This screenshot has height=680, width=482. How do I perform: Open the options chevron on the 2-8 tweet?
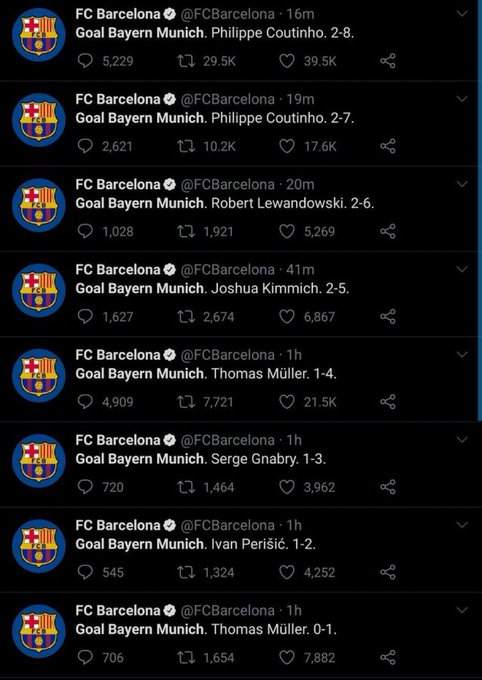click(462, 14)
